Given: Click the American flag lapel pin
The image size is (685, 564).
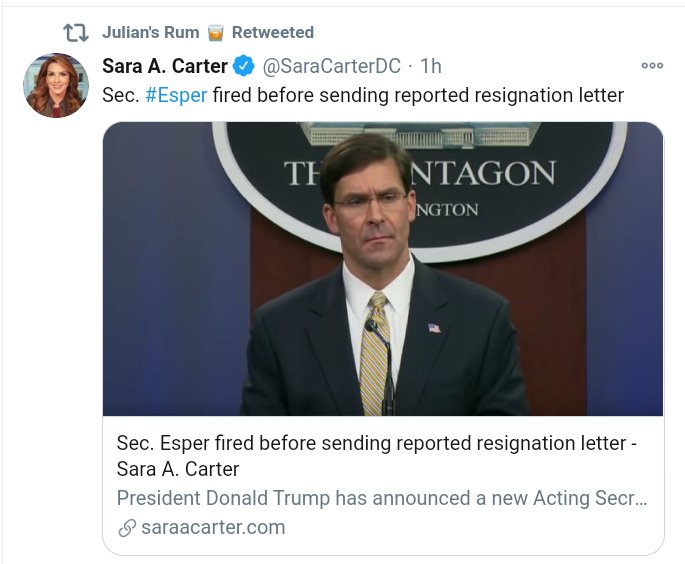Looking at the screenshot, I should coord(433,327).
